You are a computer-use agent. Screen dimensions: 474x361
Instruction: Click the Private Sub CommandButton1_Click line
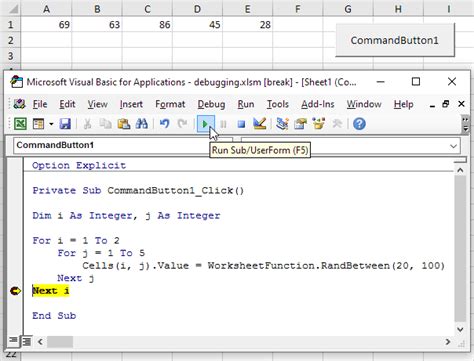[138, 191]
